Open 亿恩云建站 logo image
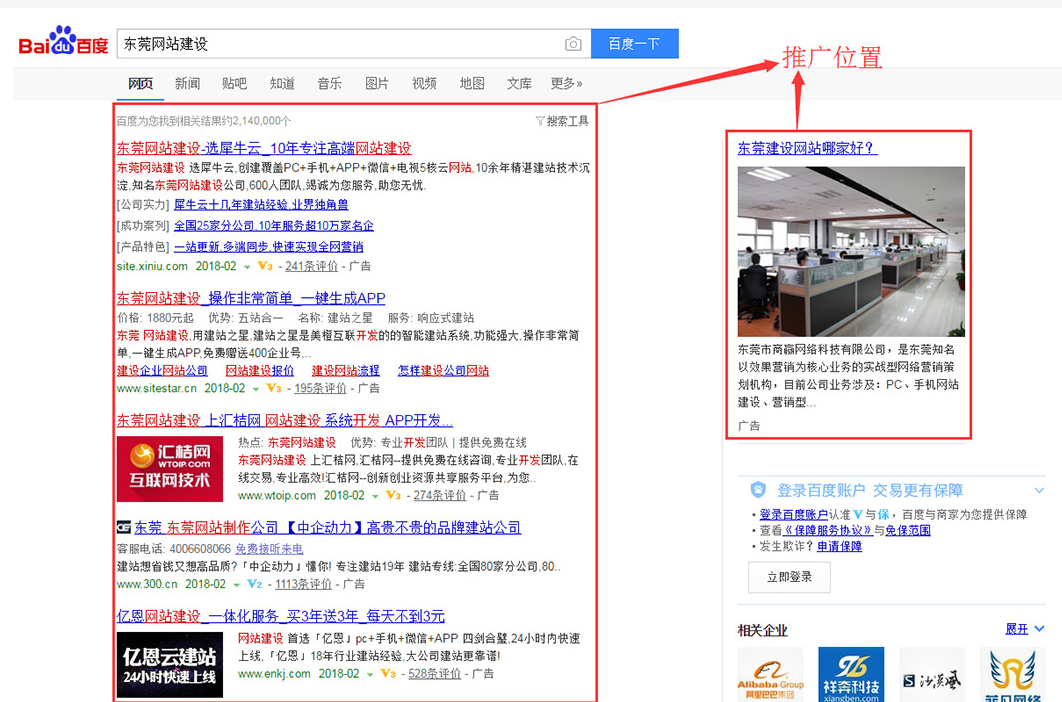 coord(169,665)
